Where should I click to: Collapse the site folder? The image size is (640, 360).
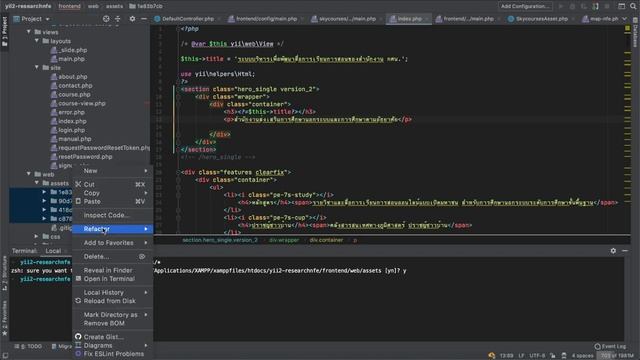pos(37,67)
